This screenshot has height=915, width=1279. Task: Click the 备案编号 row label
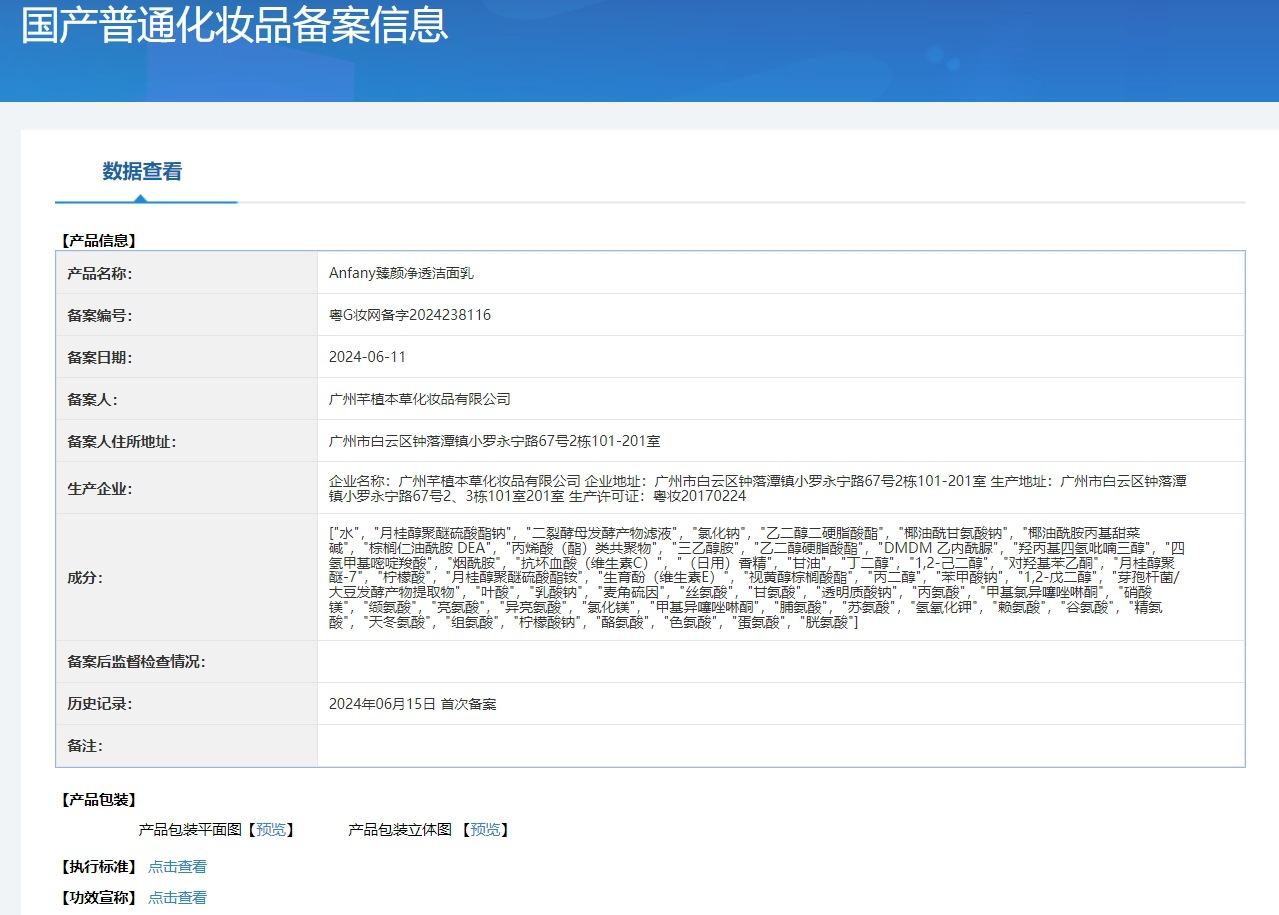[x=100, y=315]
